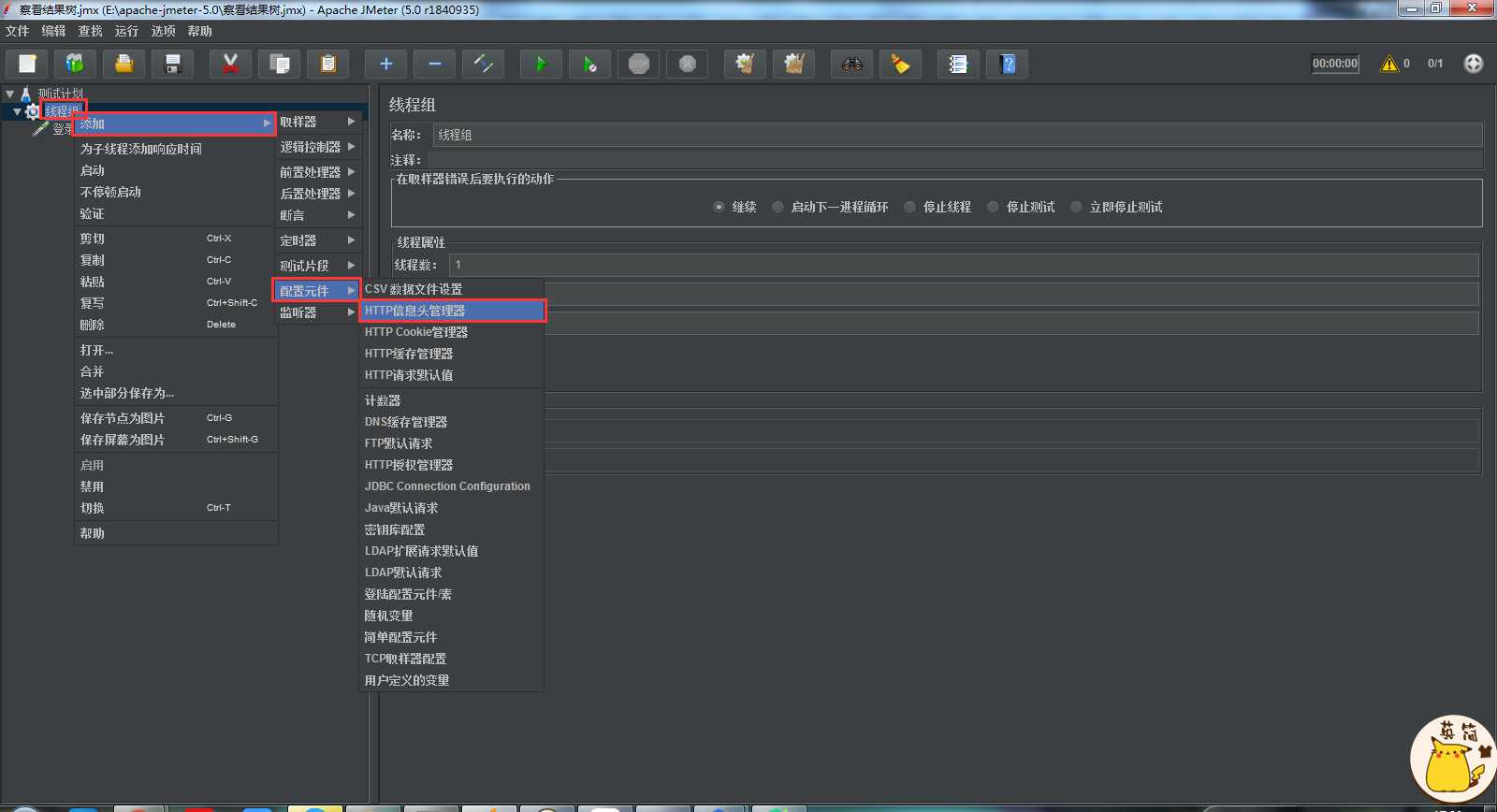This screenshot has width=1497, height=812.
Task: Expand the 前置处理器 submenu
Action: [x=318, y=172]
